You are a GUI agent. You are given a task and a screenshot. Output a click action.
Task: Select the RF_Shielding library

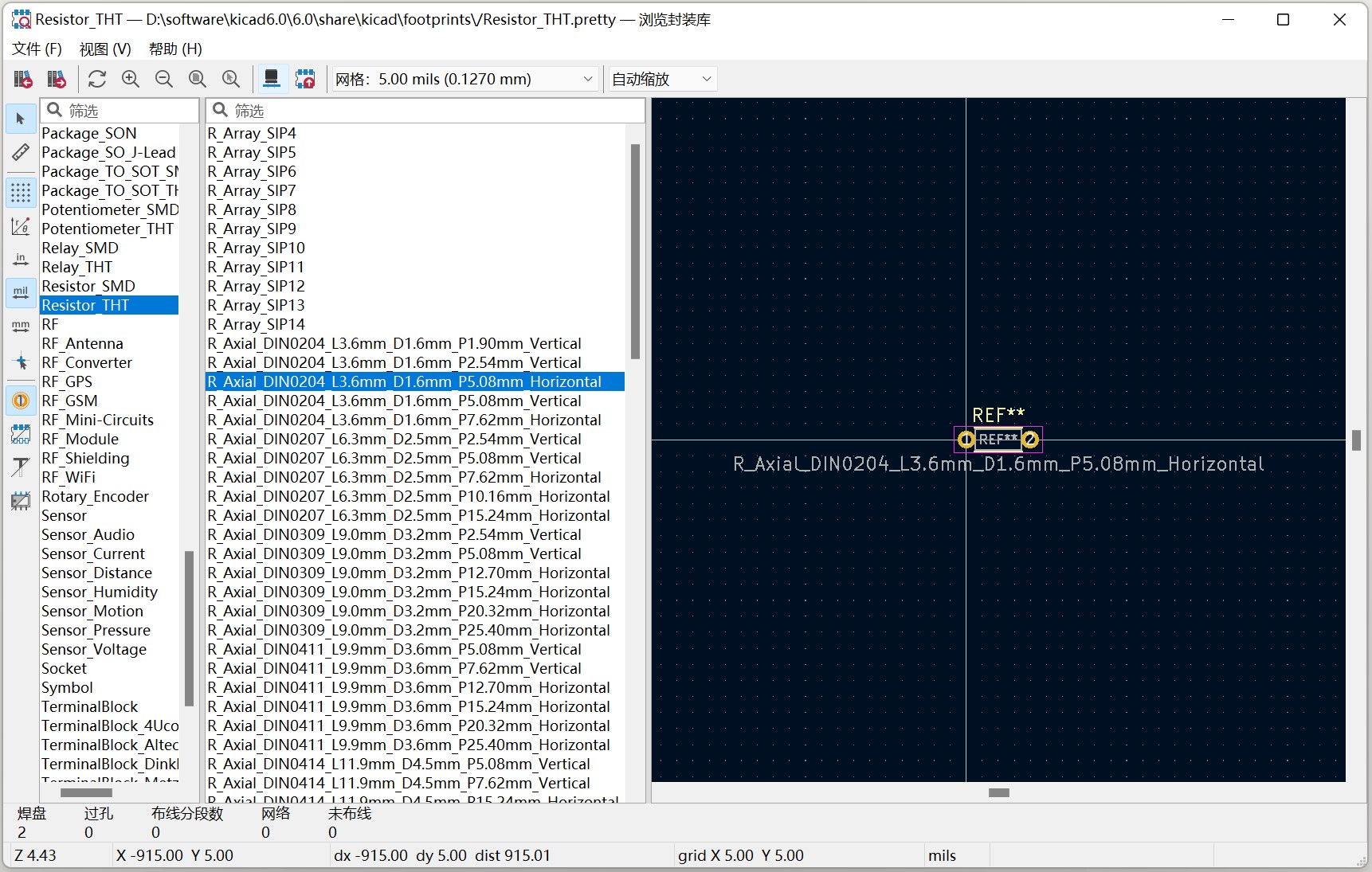[109, 458]
